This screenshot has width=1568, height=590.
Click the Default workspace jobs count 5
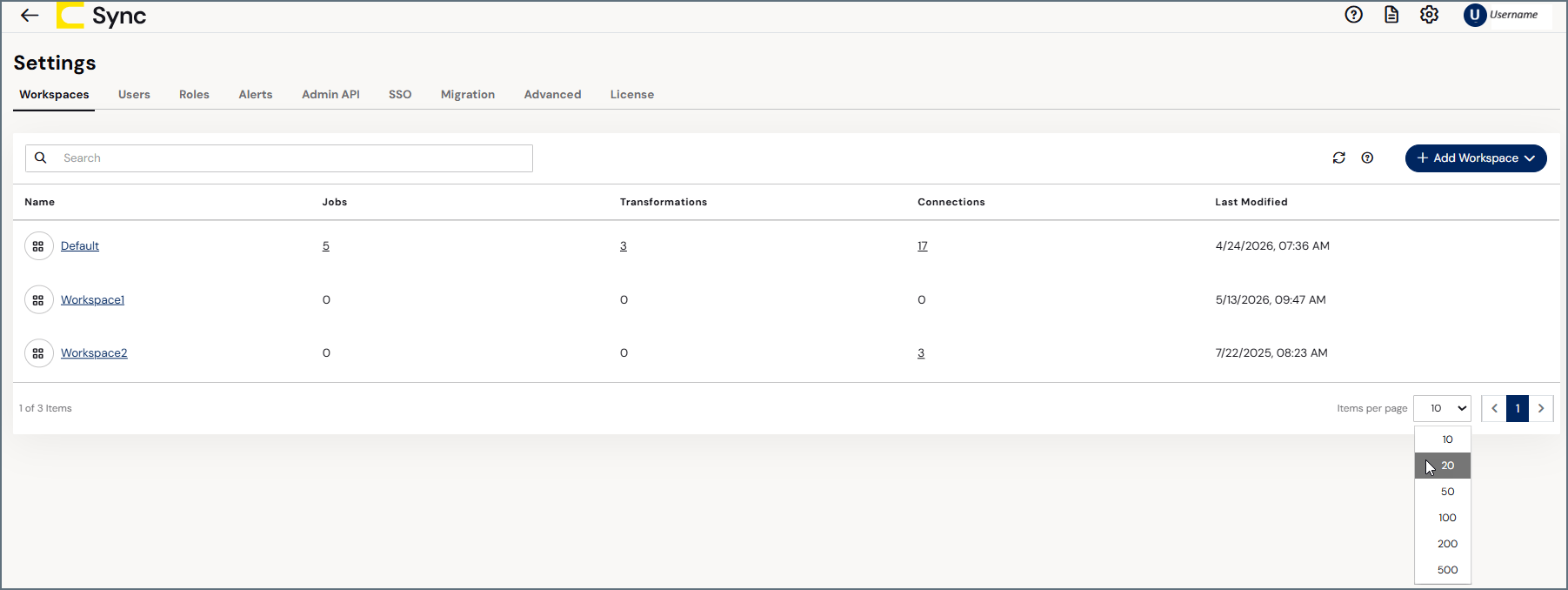click(326, 246)
